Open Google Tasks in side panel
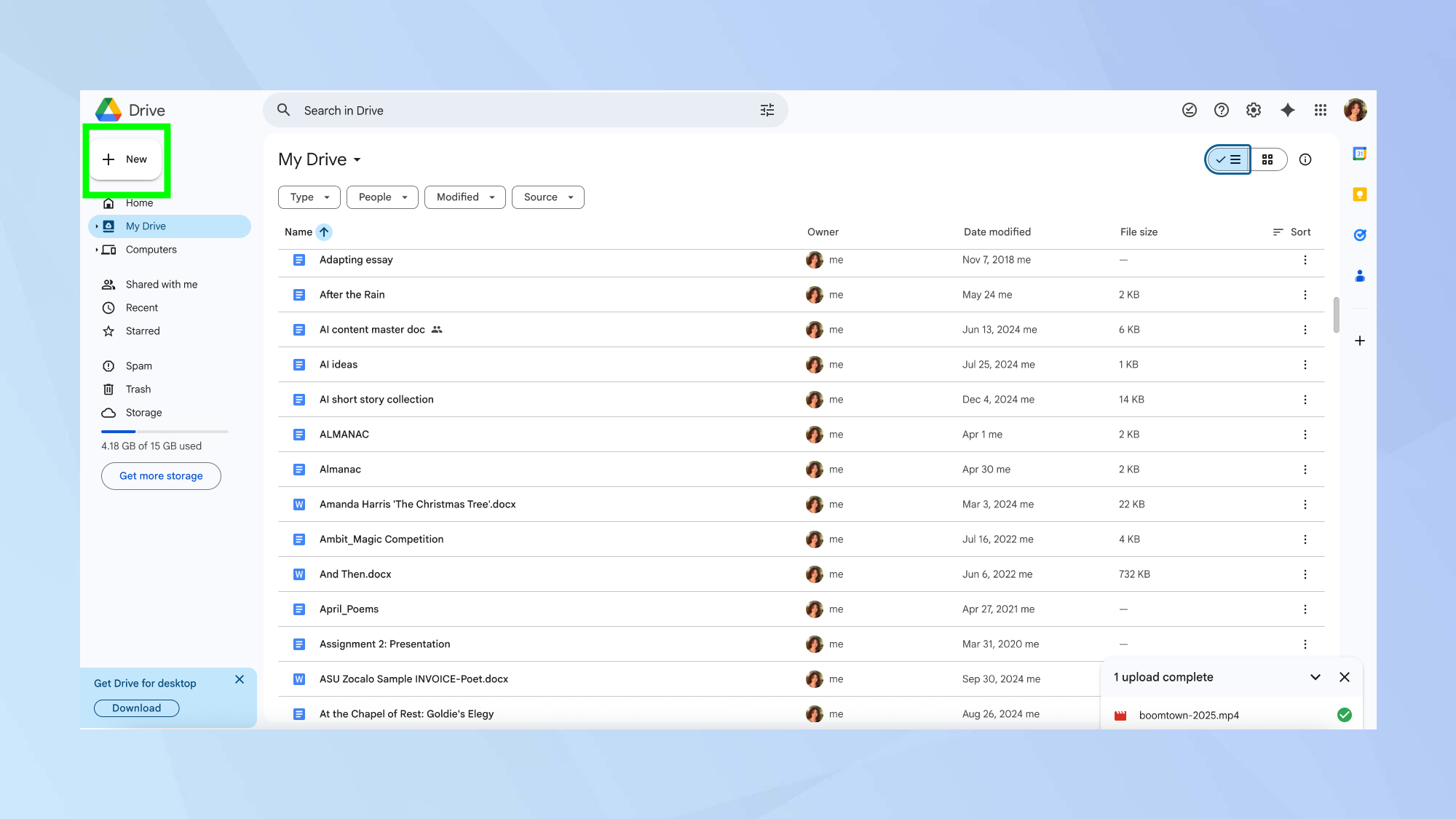Image resolution: width=1456 pixels, height=819 pixels. 1360,234
